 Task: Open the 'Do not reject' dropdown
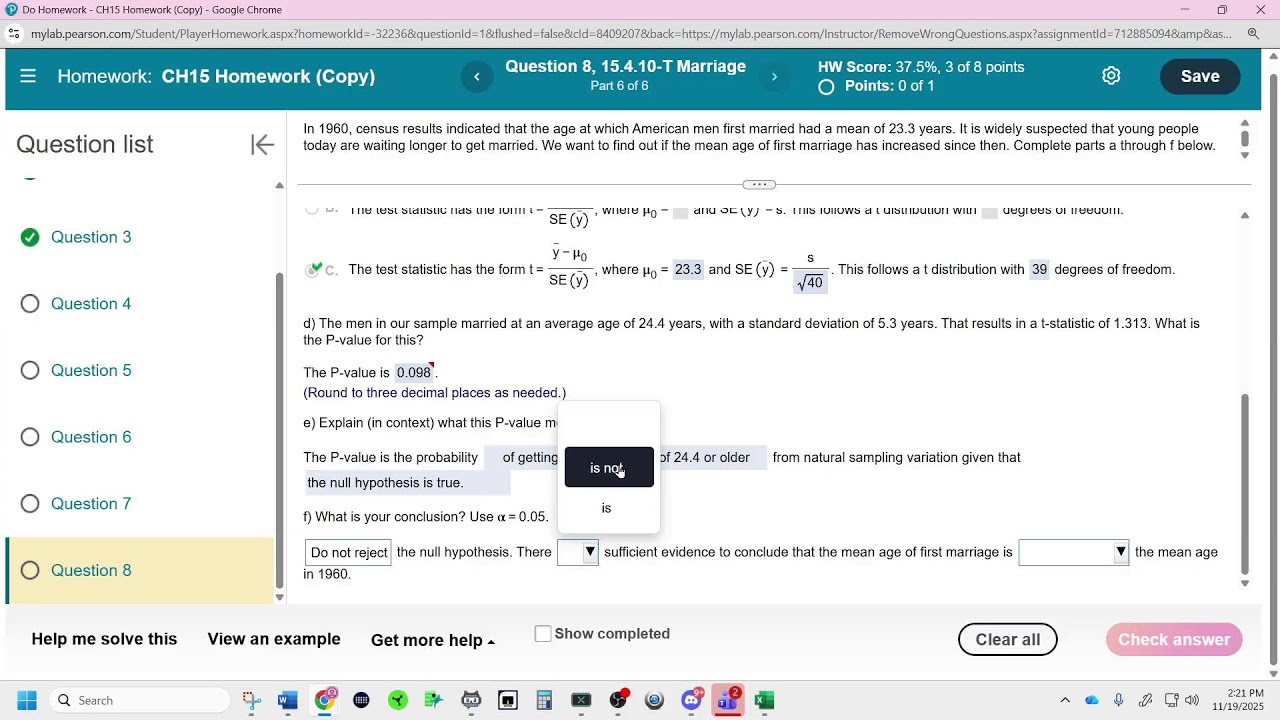pos(349,553)
